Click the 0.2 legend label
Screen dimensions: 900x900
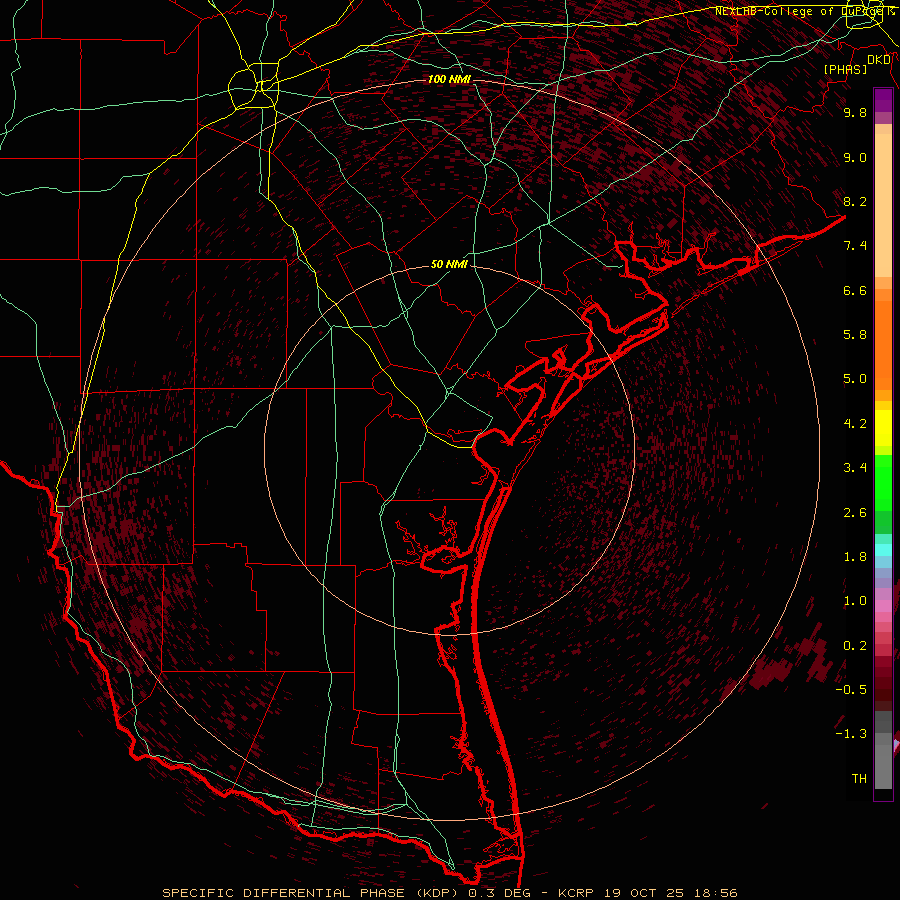click(855, 646)
